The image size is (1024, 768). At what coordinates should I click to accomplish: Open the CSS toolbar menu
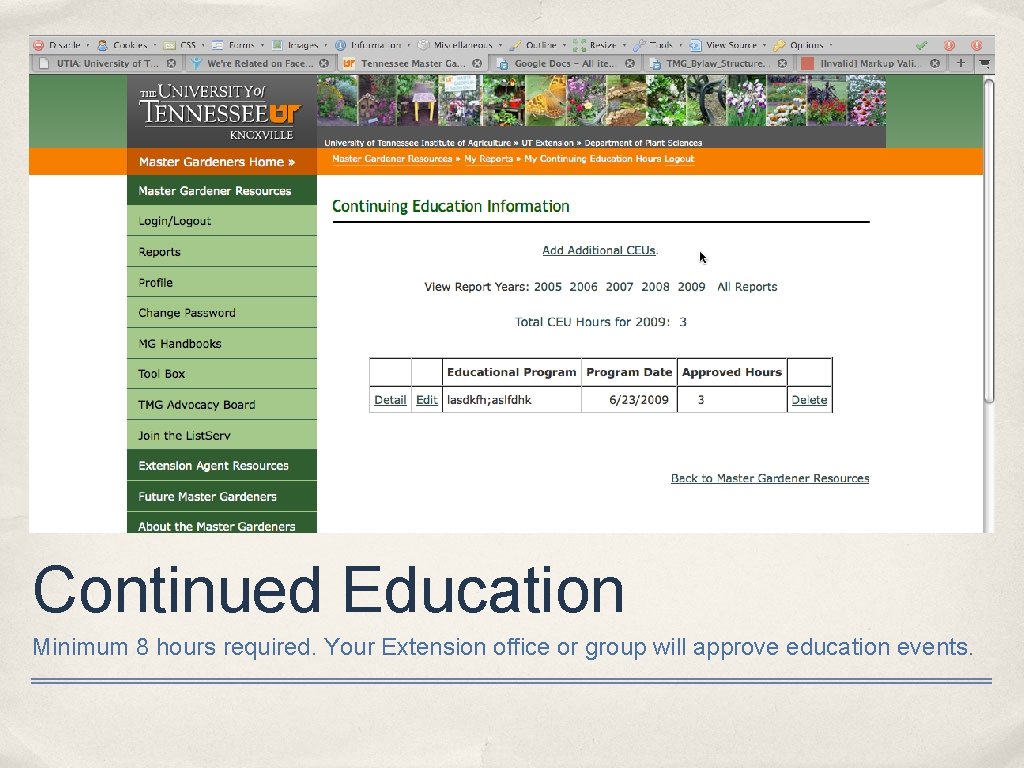[x=184, y=45]
